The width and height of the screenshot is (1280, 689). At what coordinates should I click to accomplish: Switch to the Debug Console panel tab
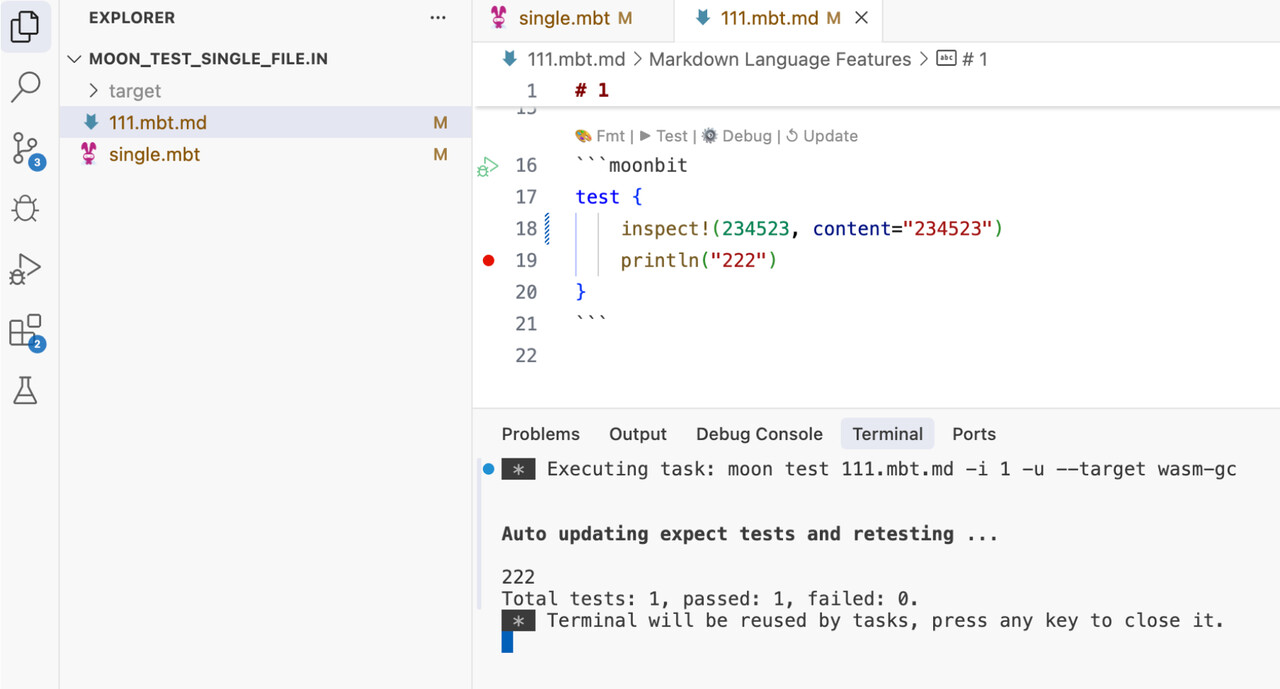tap(759, 434)
